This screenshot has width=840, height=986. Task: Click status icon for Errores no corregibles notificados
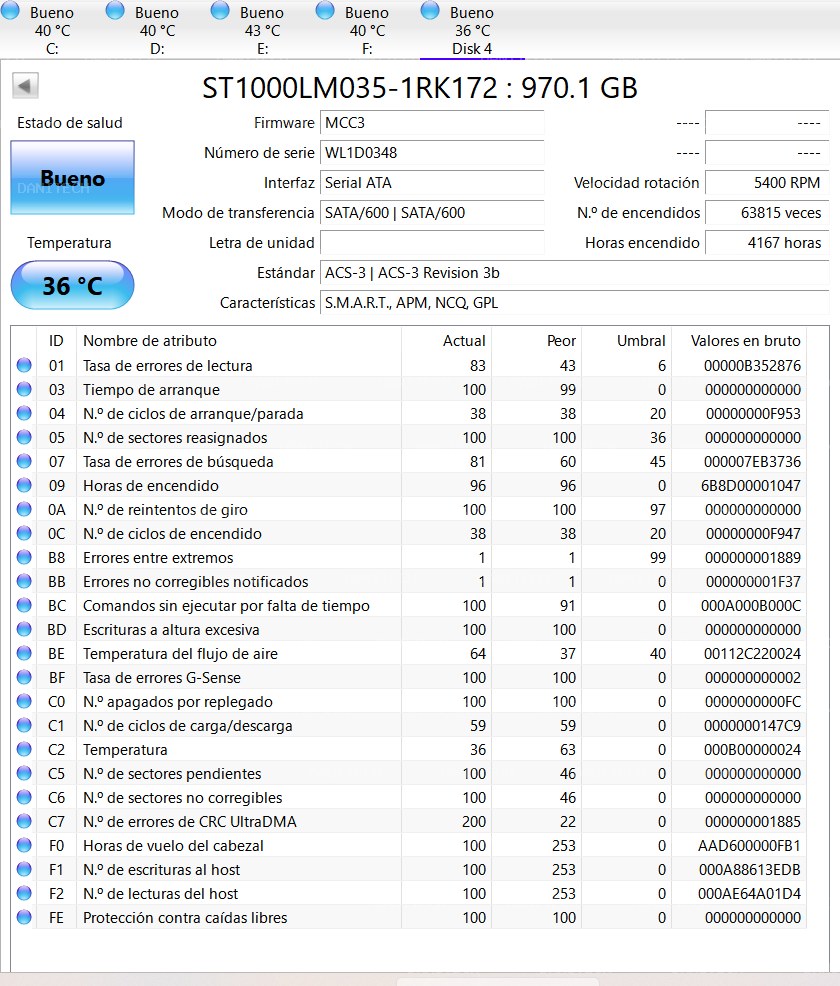[24, 581]
